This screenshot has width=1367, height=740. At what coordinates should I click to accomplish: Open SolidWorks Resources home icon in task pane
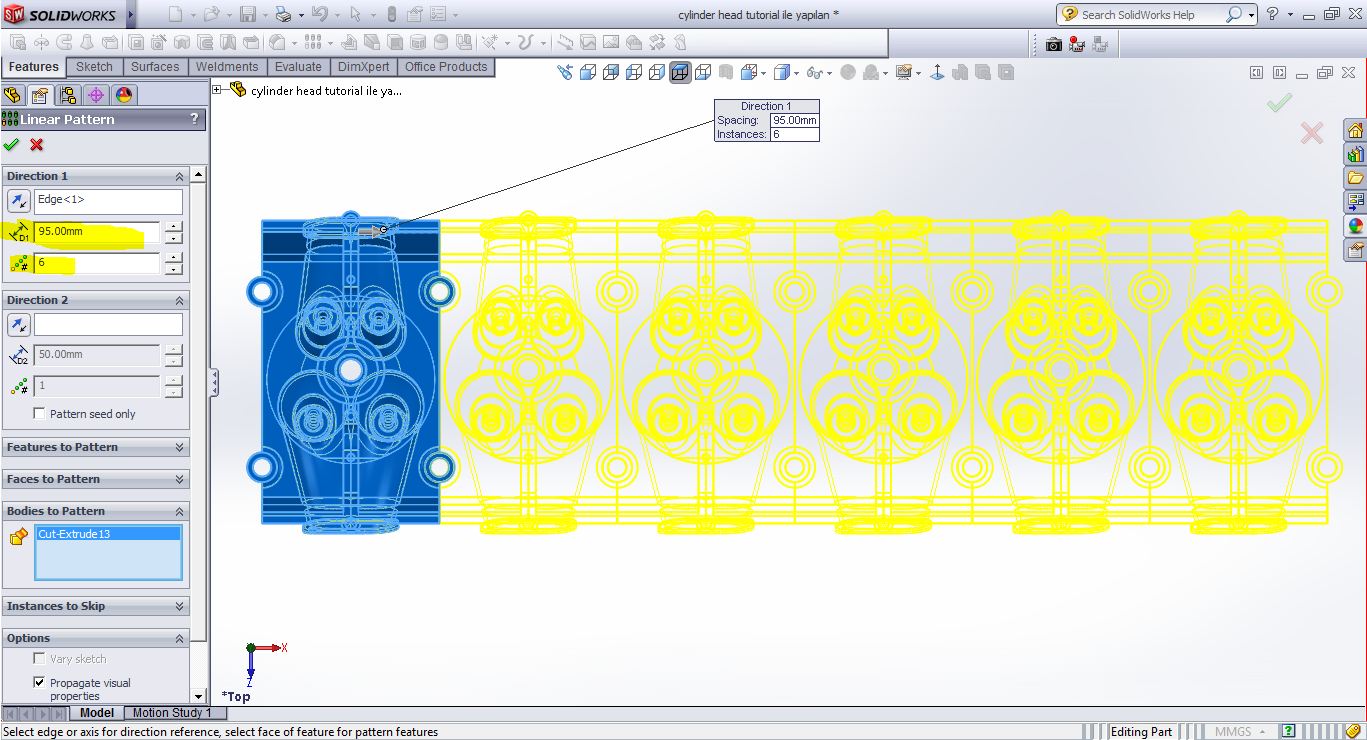[x=1355, y=131]
